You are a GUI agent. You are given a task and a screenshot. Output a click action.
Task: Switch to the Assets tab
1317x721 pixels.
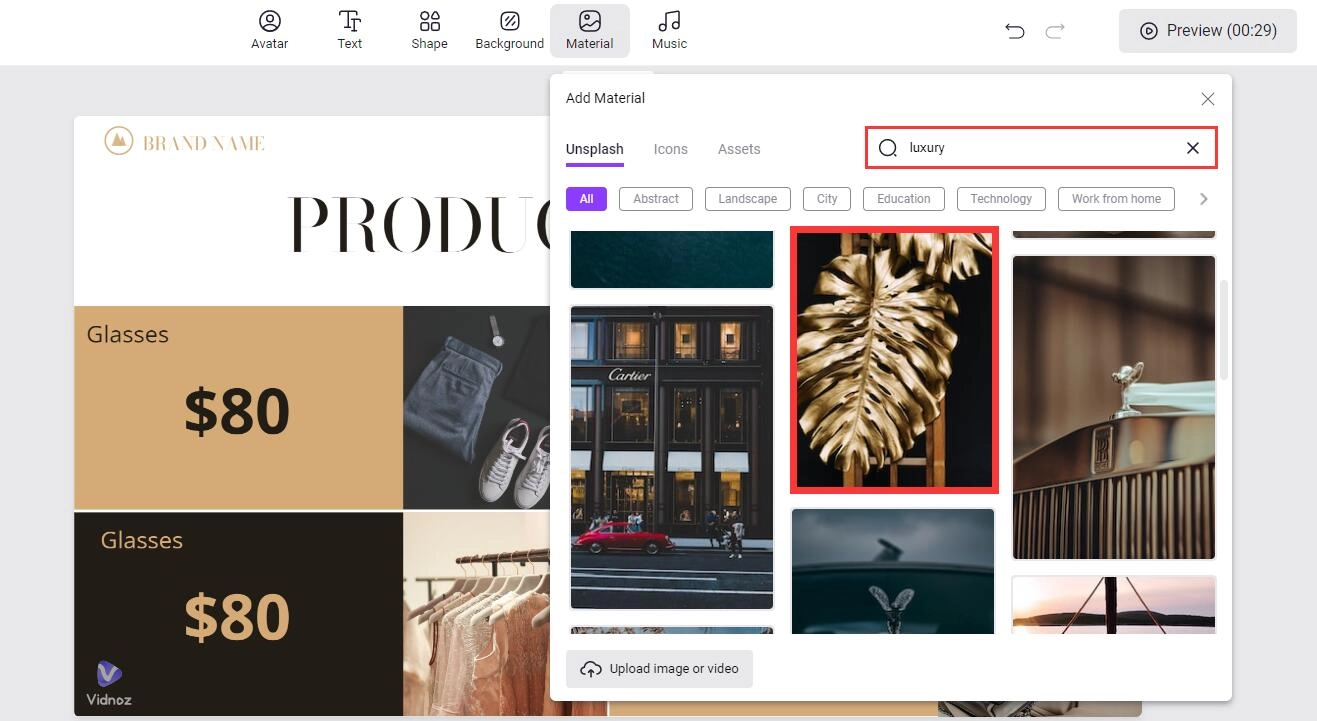739,149
